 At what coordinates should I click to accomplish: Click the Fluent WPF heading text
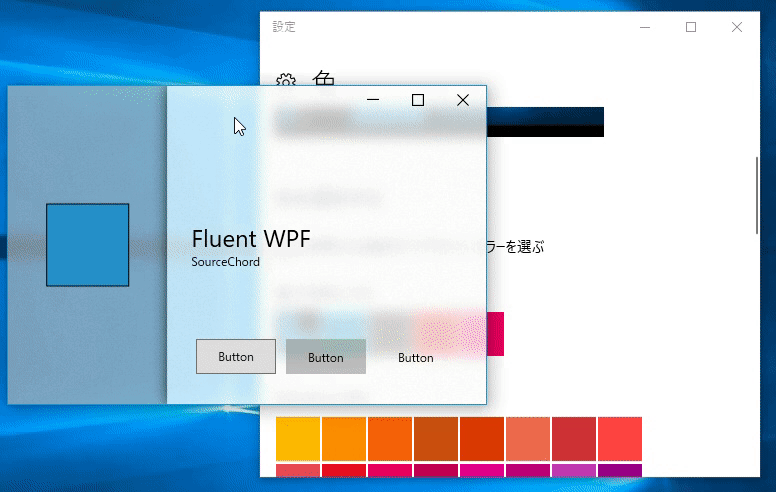(x=251, y=239)
